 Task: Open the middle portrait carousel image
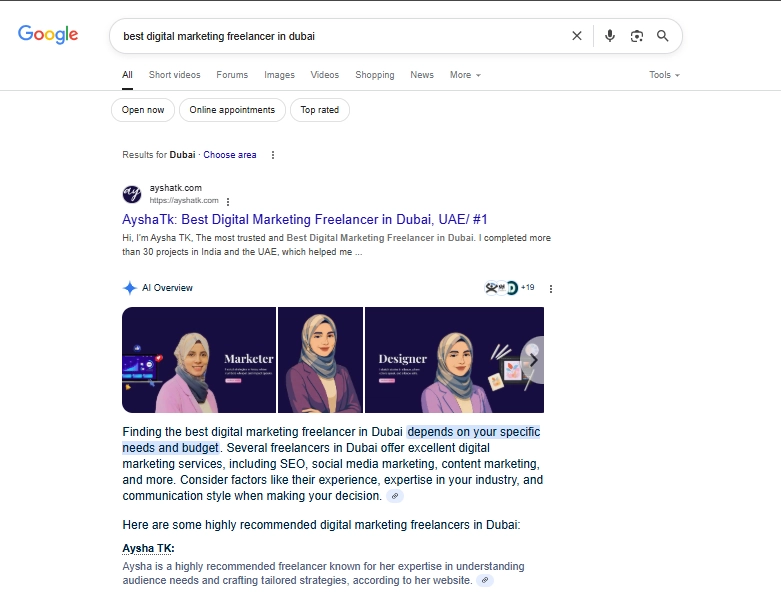(x=320, y=360)
